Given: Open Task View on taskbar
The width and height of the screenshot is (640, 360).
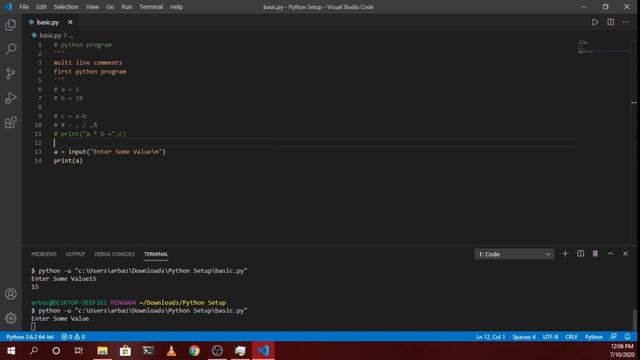Looking at the screenshot, I should (78, 351).
